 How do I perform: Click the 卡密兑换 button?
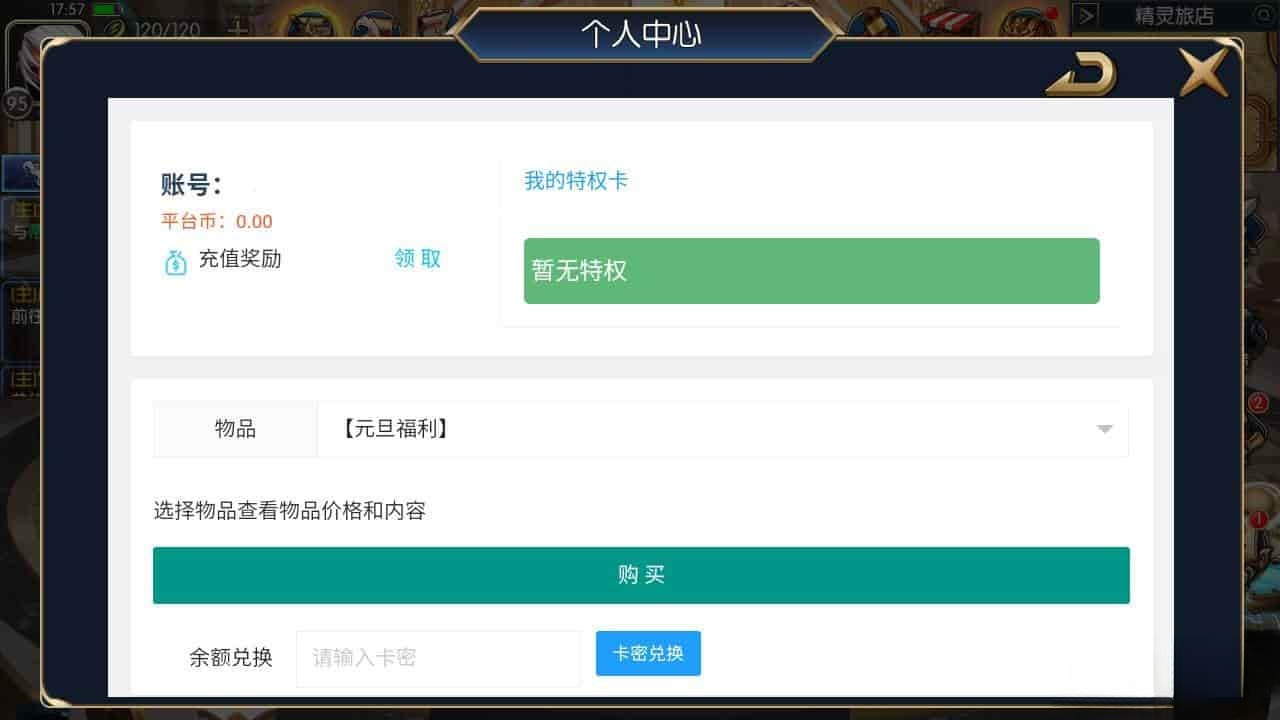[648, 653]
